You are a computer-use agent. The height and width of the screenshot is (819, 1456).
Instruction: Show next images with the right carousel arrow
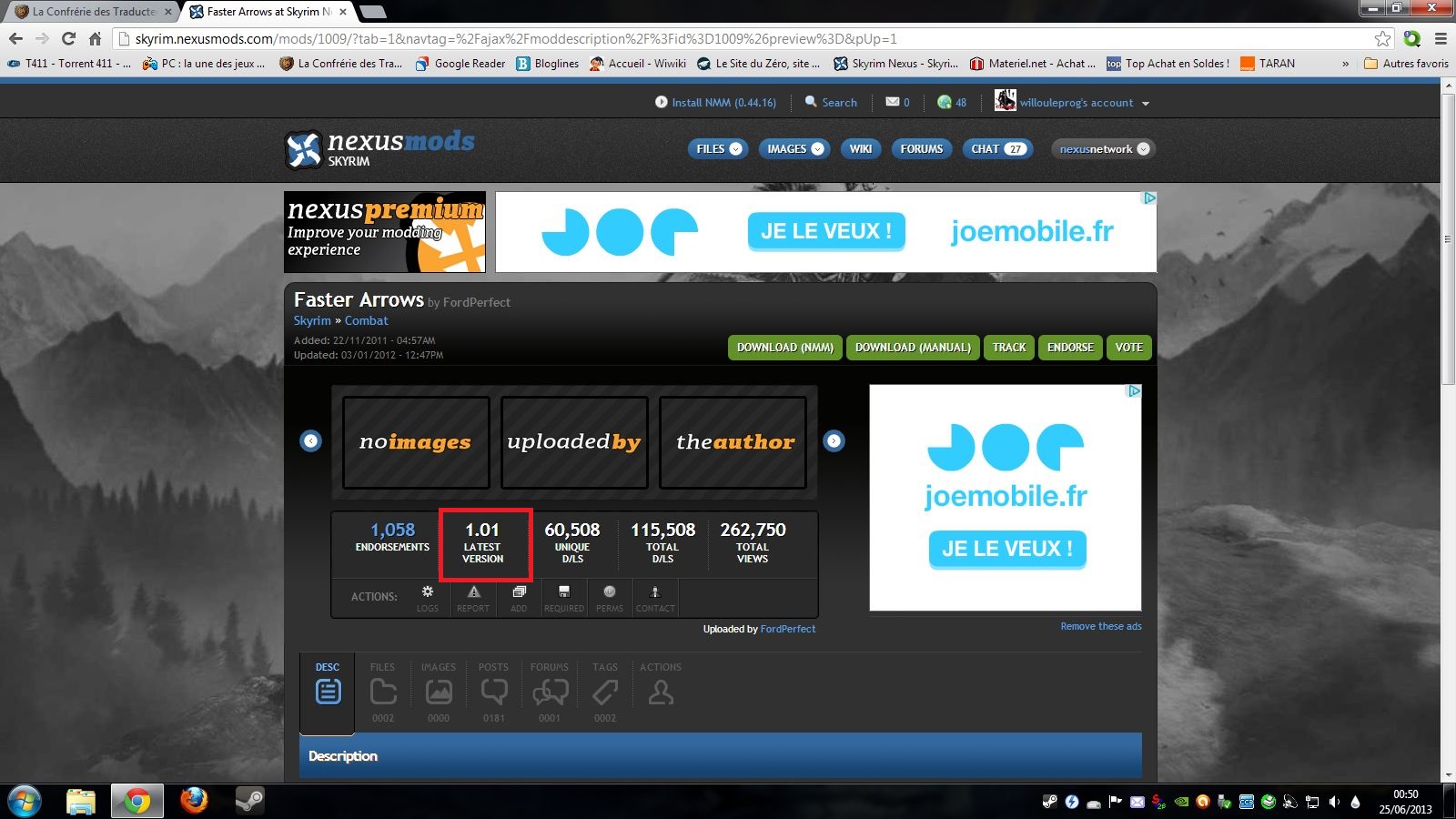pos(834,441)
